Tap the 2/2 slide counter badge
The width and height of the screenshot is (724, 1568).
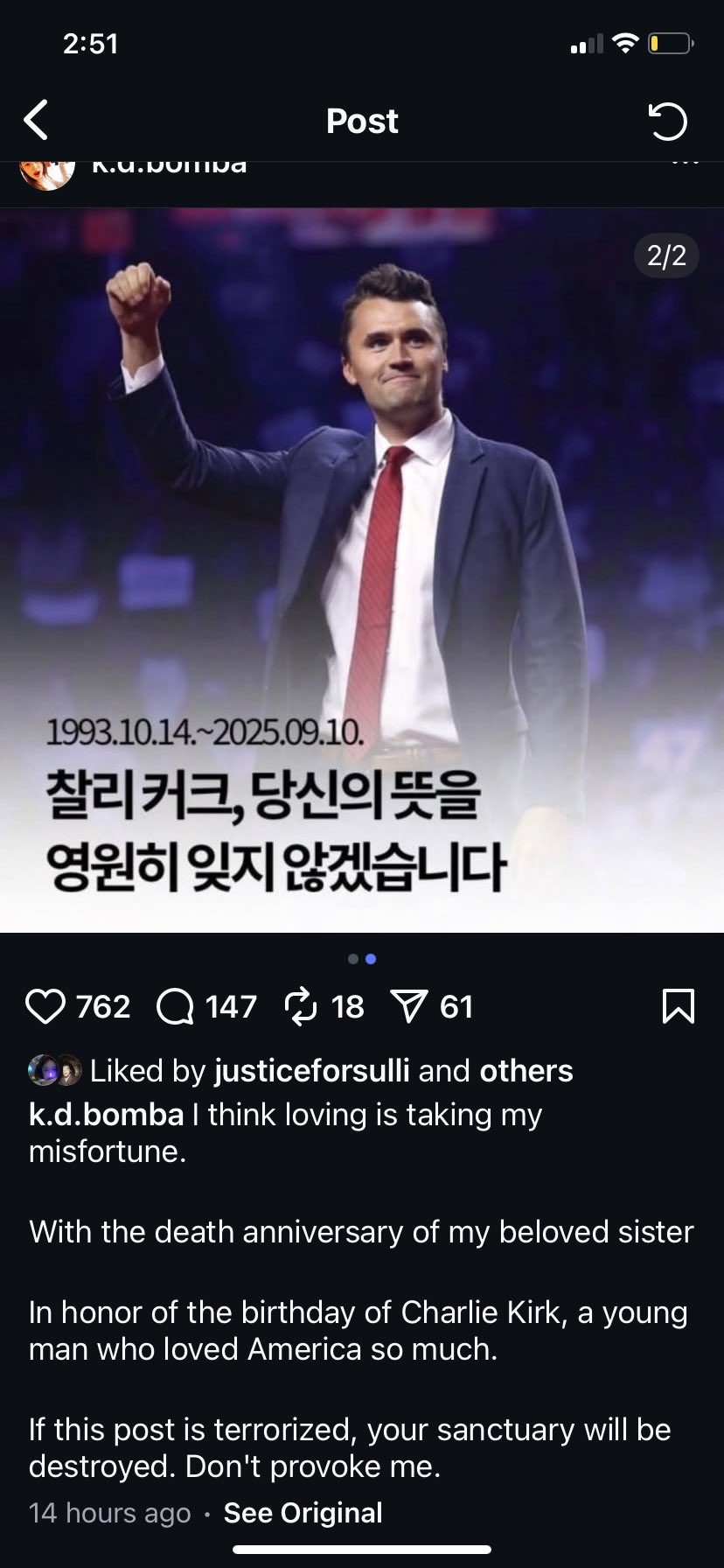pos(666,255)
